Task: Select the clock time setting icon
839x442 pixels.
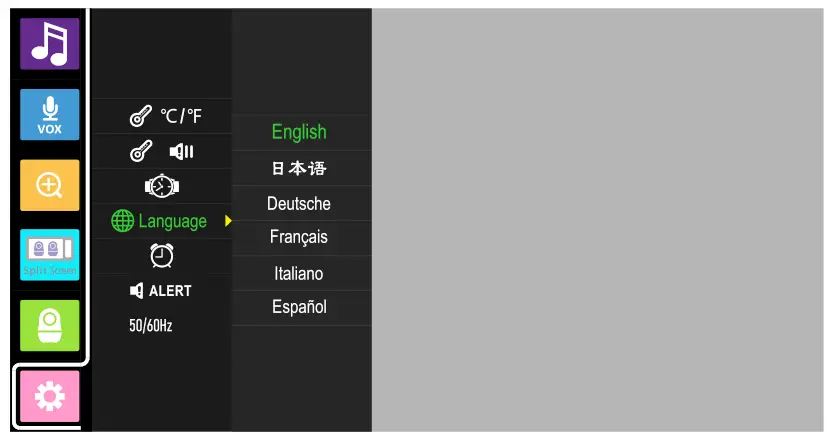Action: (161, 186)
